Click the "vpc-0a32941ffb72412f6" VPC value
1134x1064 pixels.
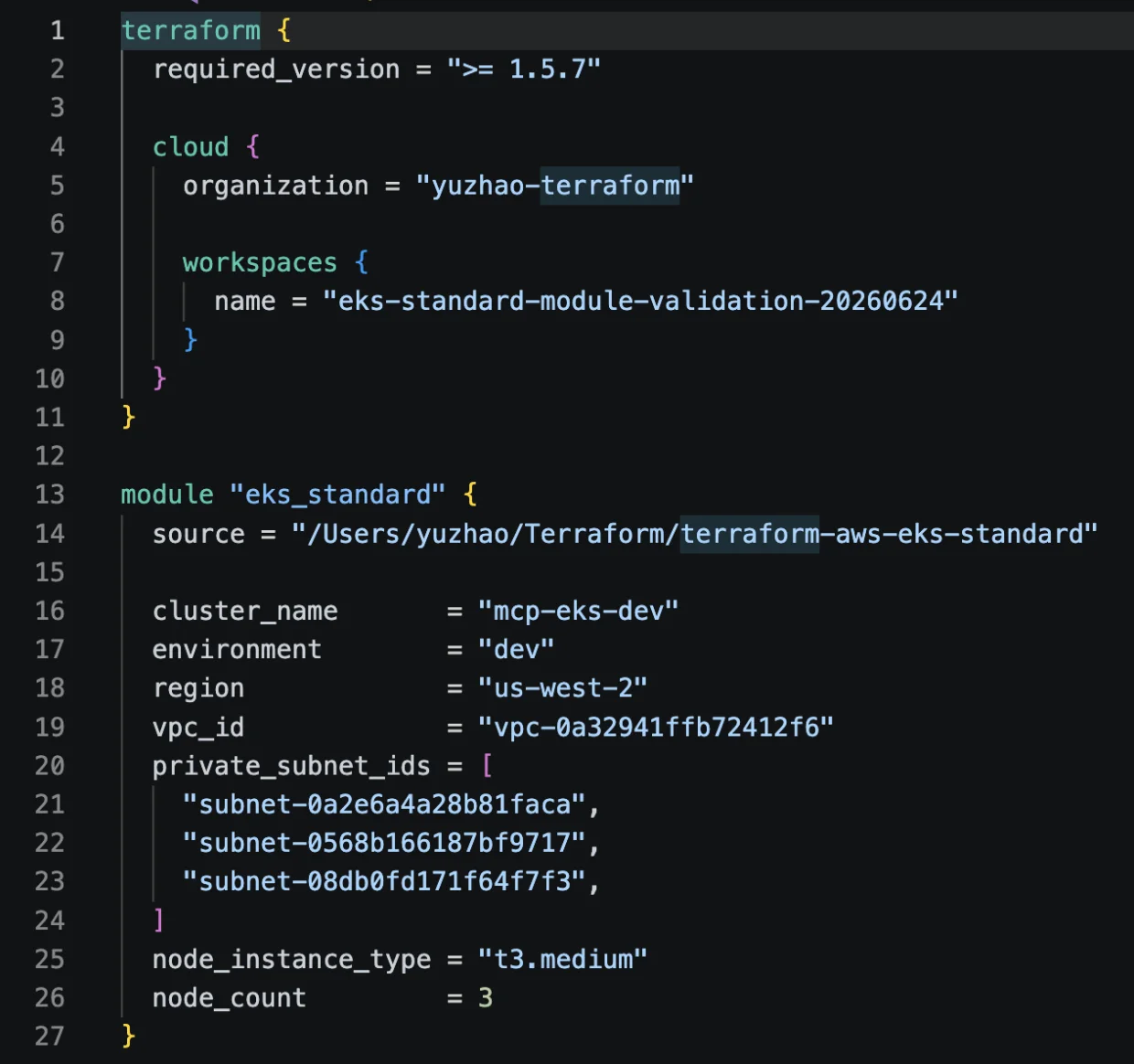pos(656,728)
